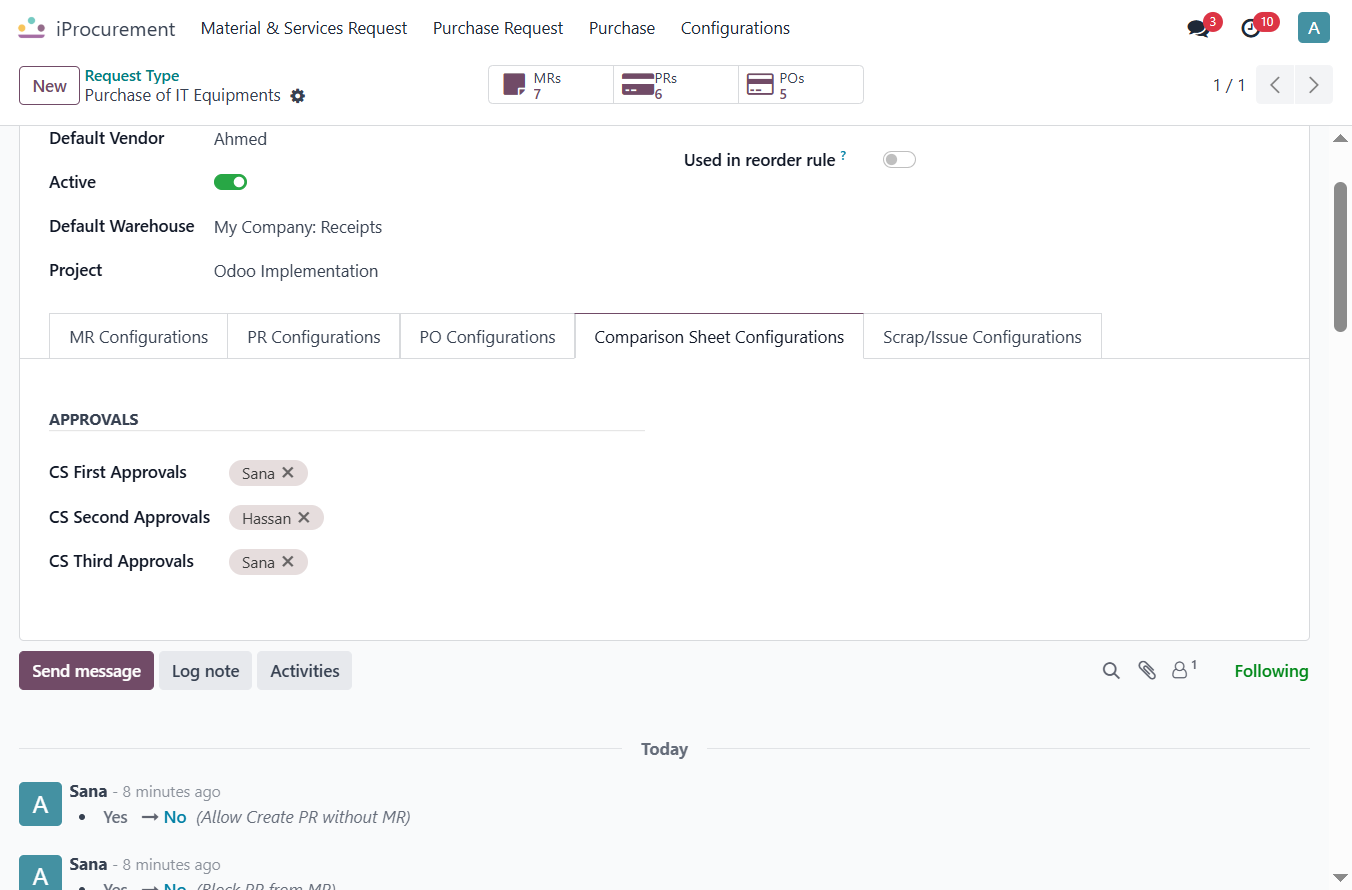Image resolution: width=1352 pixels, height=890 pixels.
Task: Select the Comparison Sheet Configurations tab
Action: click(x=719, y=337)
